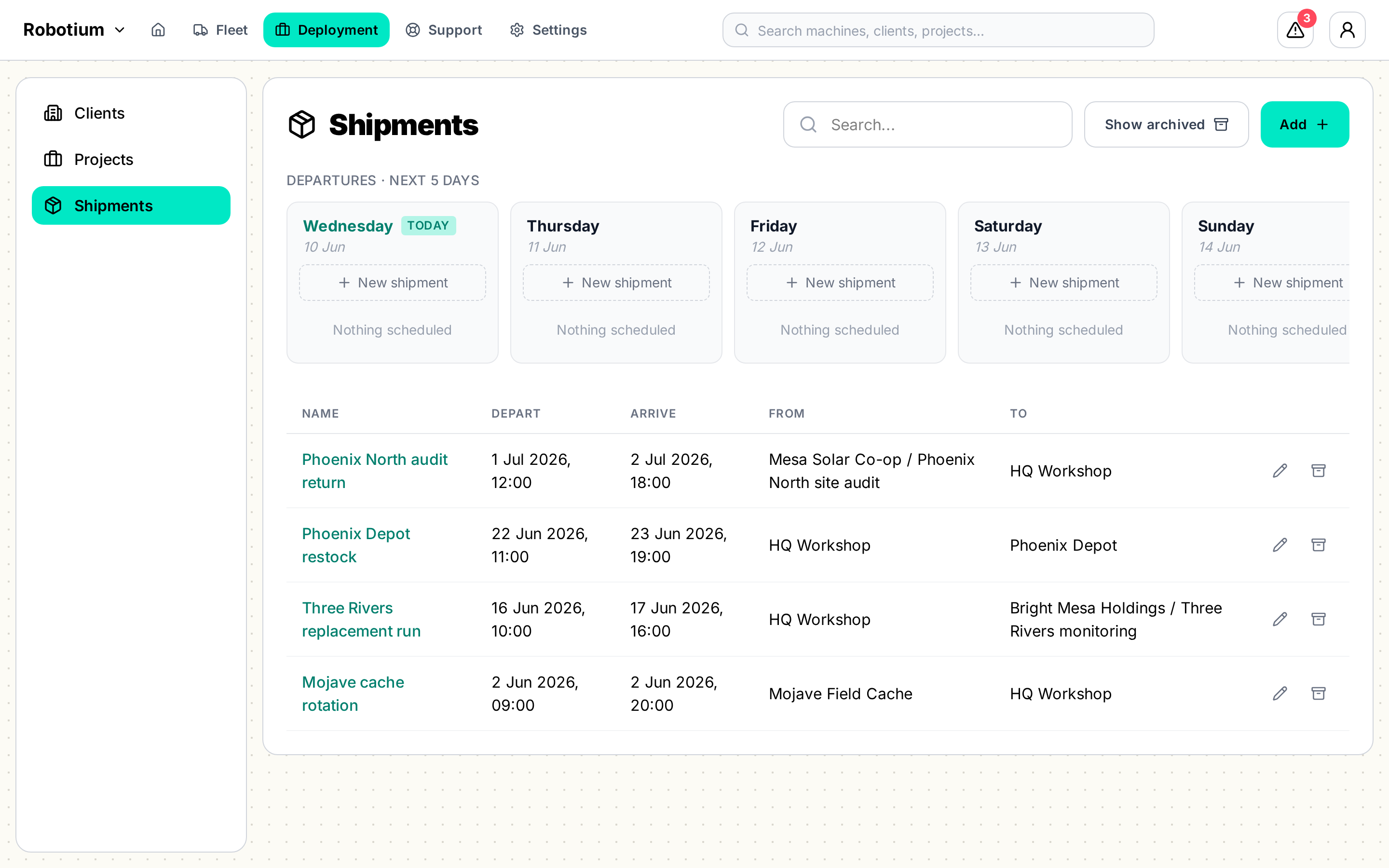Image resolution: width=1389 pixels, height=868 pixels.
Task: Open the Three Rivers replacement run link
Action: pyautogui.click(x=361, y=619)
